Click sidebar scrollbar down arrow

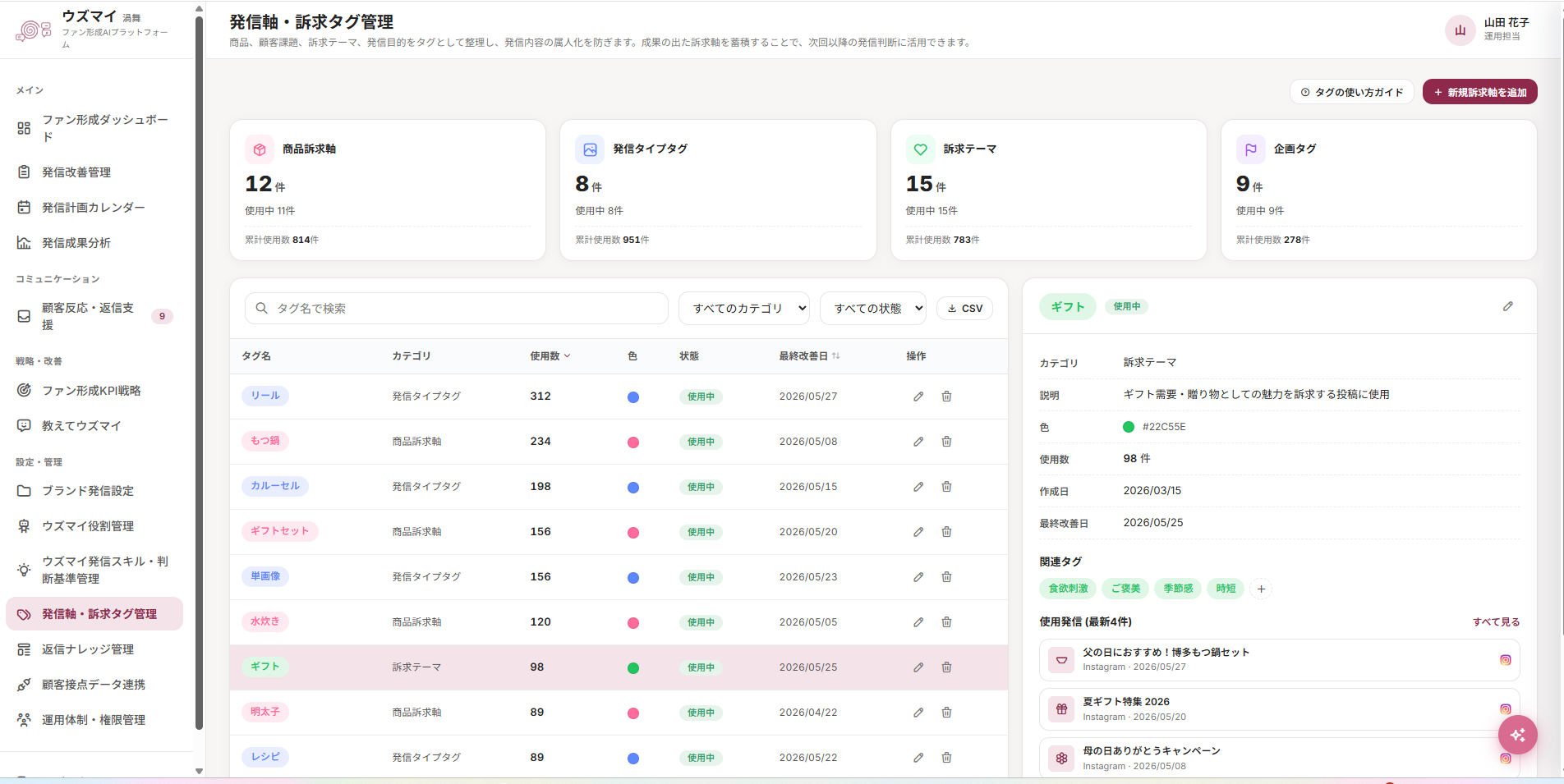coord(199,771)
